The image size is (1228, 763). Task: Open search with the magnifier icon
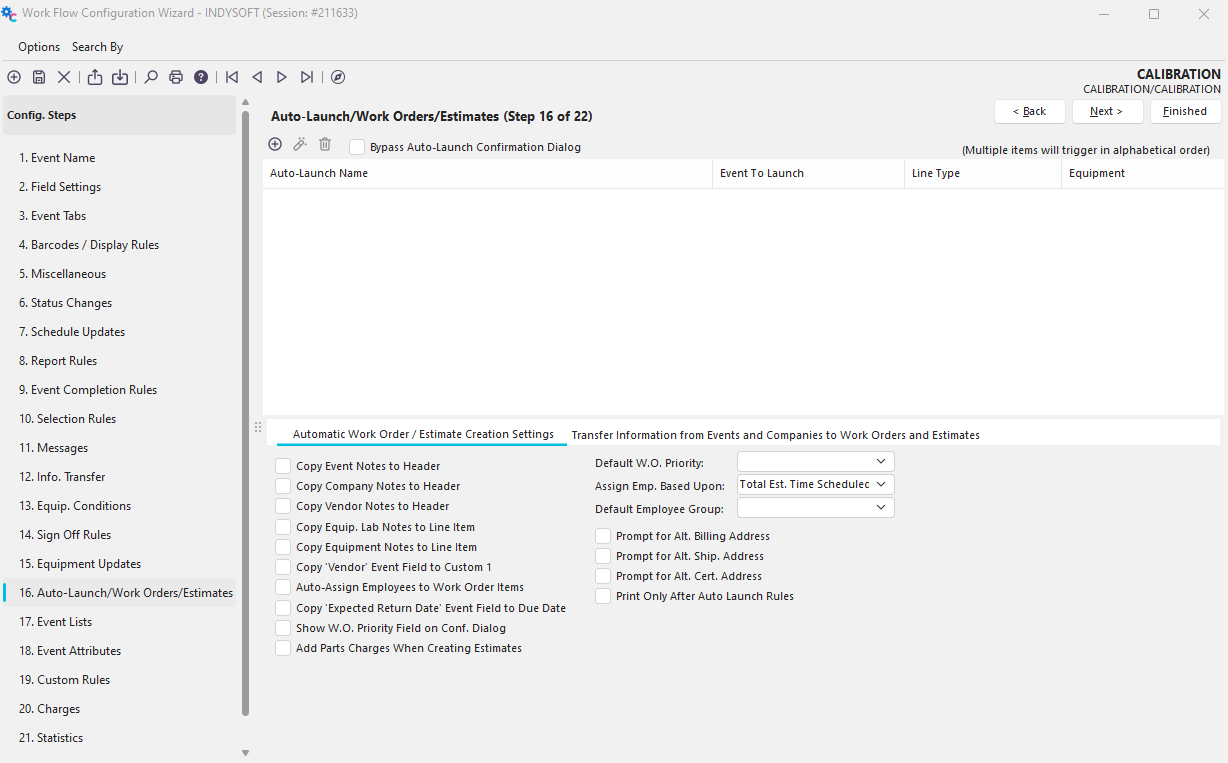151,77
